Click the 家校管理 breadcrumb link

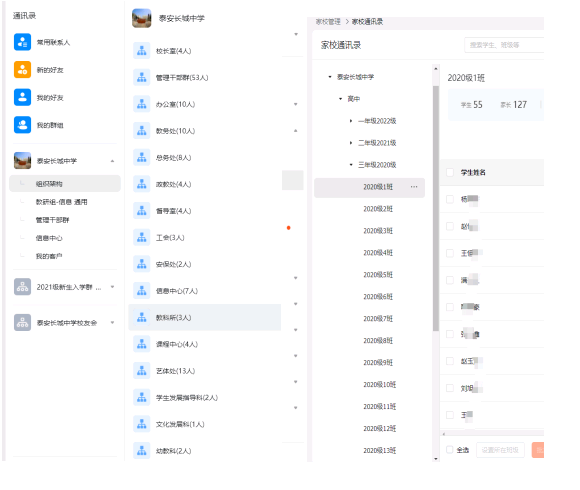coord(328,22)
